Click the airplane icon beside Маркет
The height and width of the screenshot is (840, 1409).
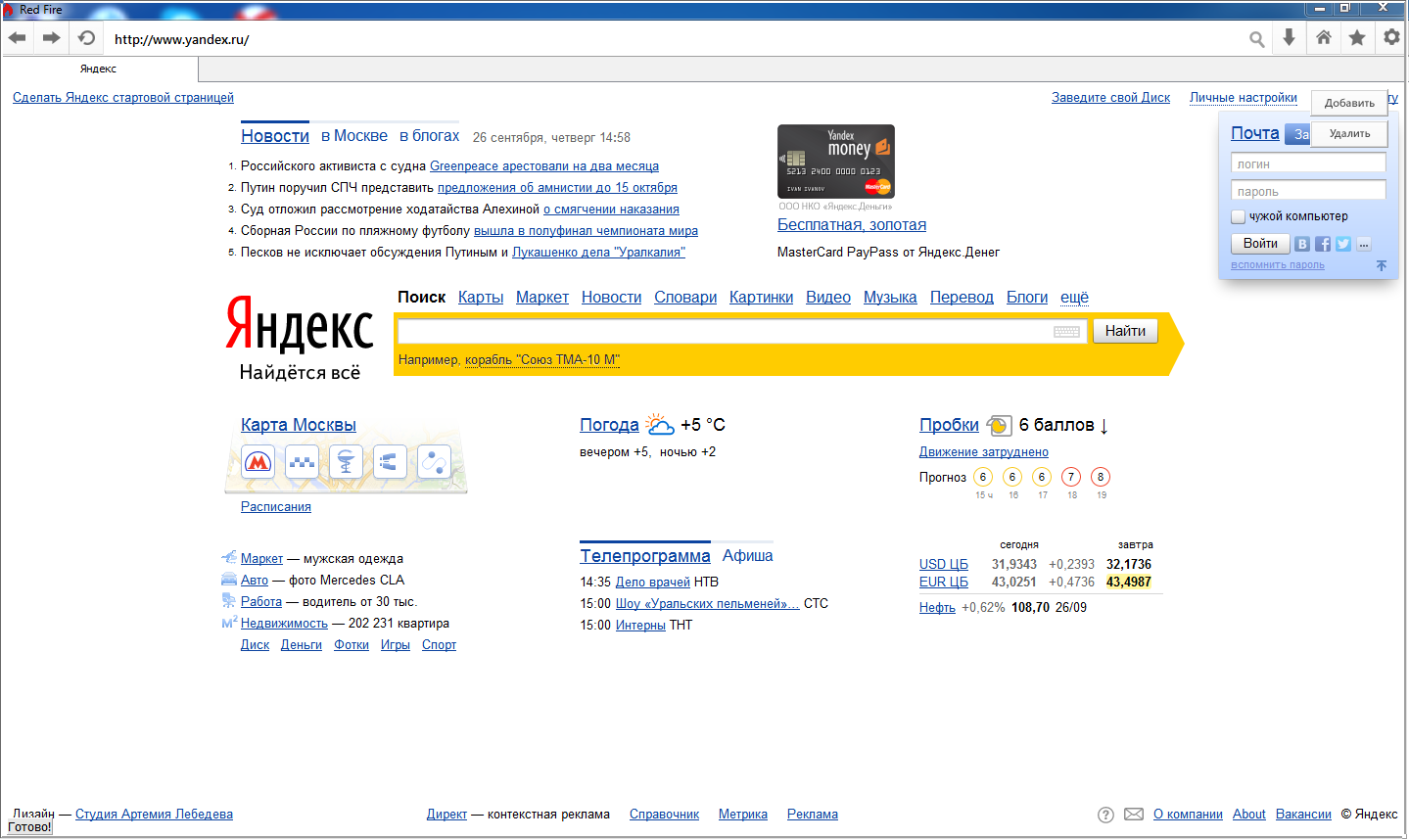[229, 557]
